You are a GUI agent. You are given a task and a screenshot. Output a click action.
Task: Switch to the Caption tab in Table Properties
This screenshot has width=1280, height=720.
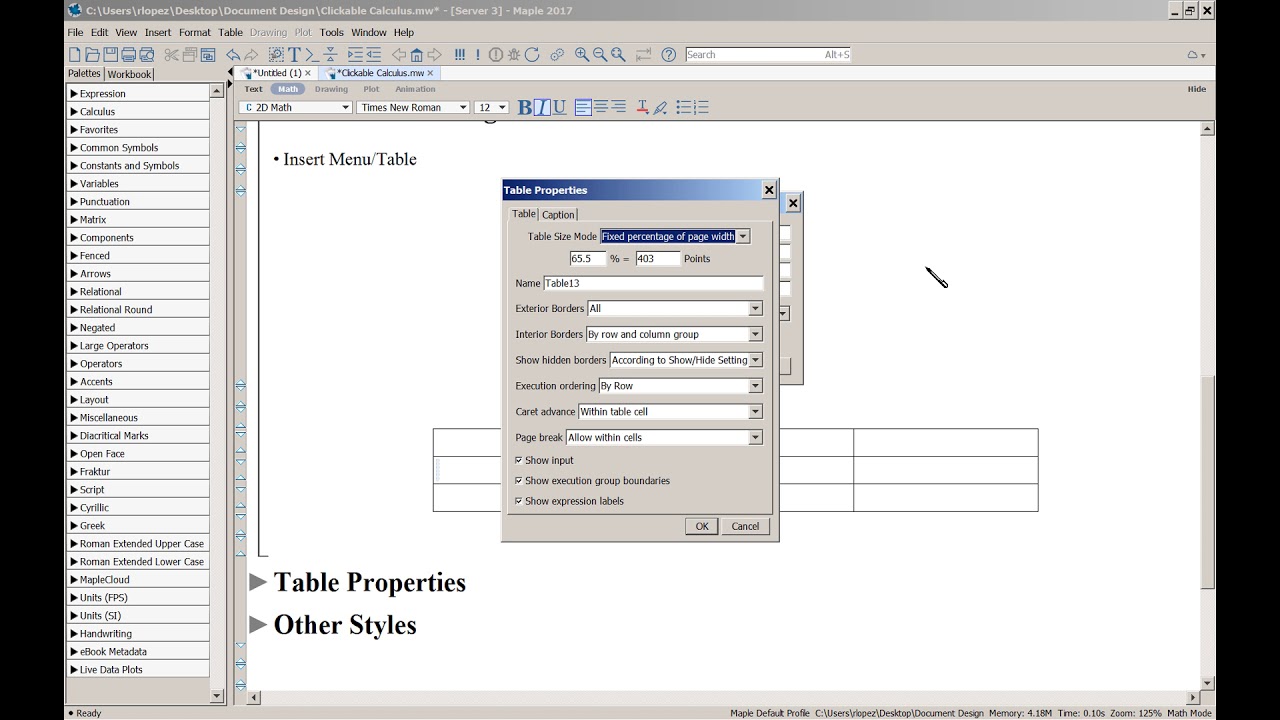pyautogui.click(x=558, y=215)
